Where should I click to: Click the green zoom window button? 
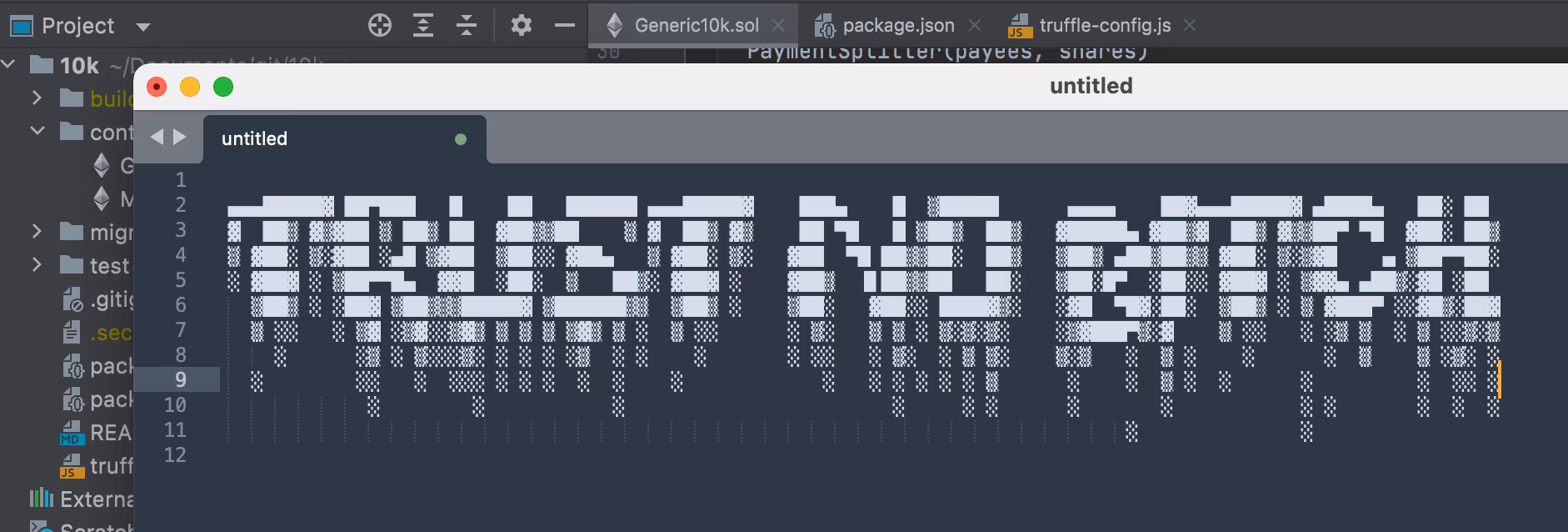click(x=223, y=87)
